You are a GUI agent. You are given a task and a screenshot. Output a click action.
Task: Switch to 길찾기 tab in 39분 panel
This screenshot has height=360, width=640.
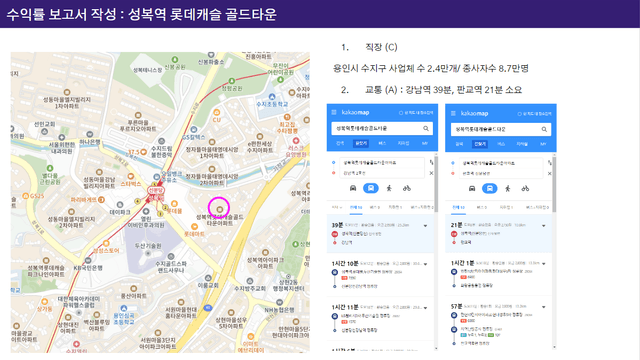click(361, 143)
